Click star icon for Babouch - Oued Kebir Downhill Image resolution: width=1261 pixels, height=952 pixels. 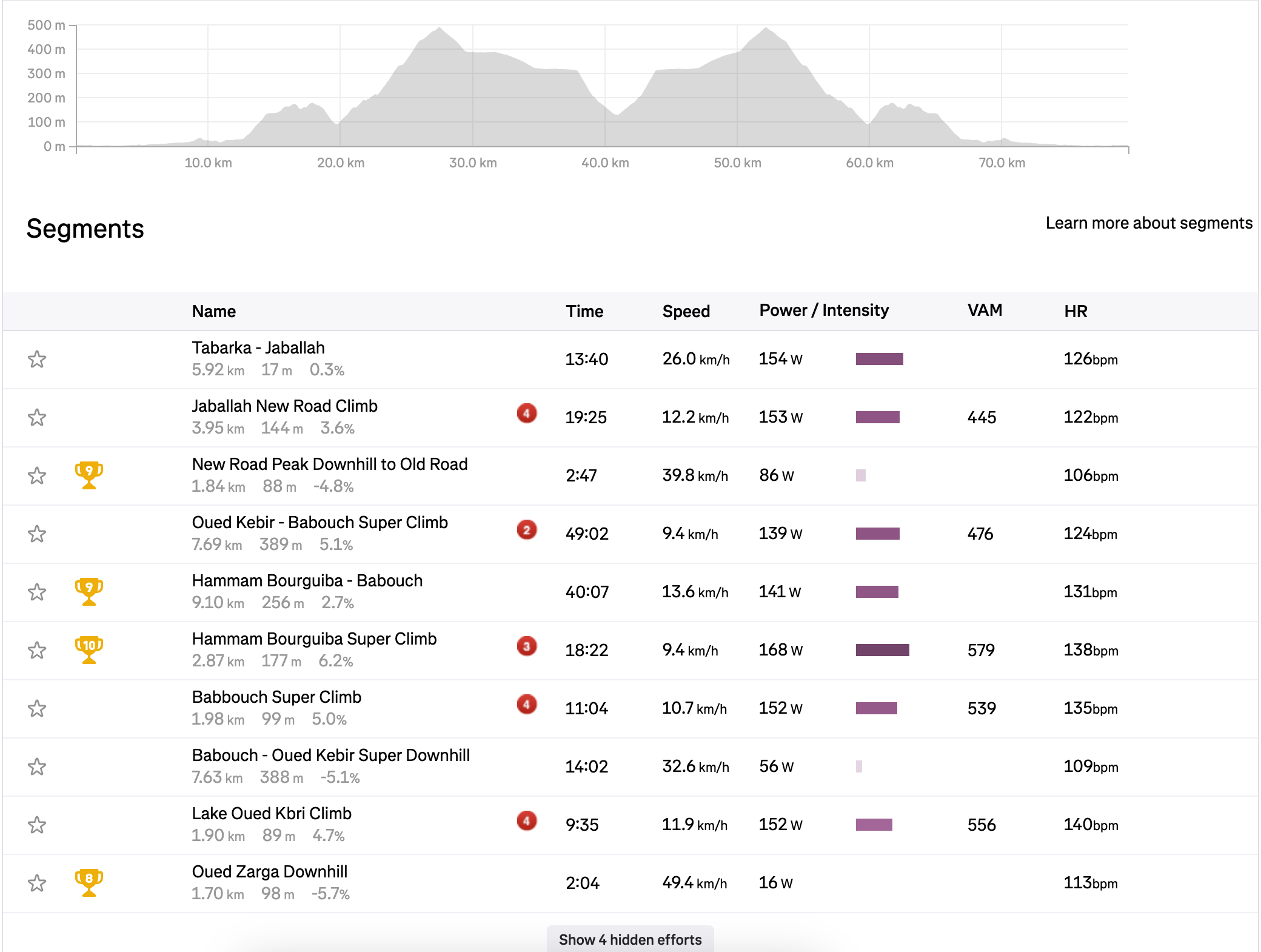[37, 766]
